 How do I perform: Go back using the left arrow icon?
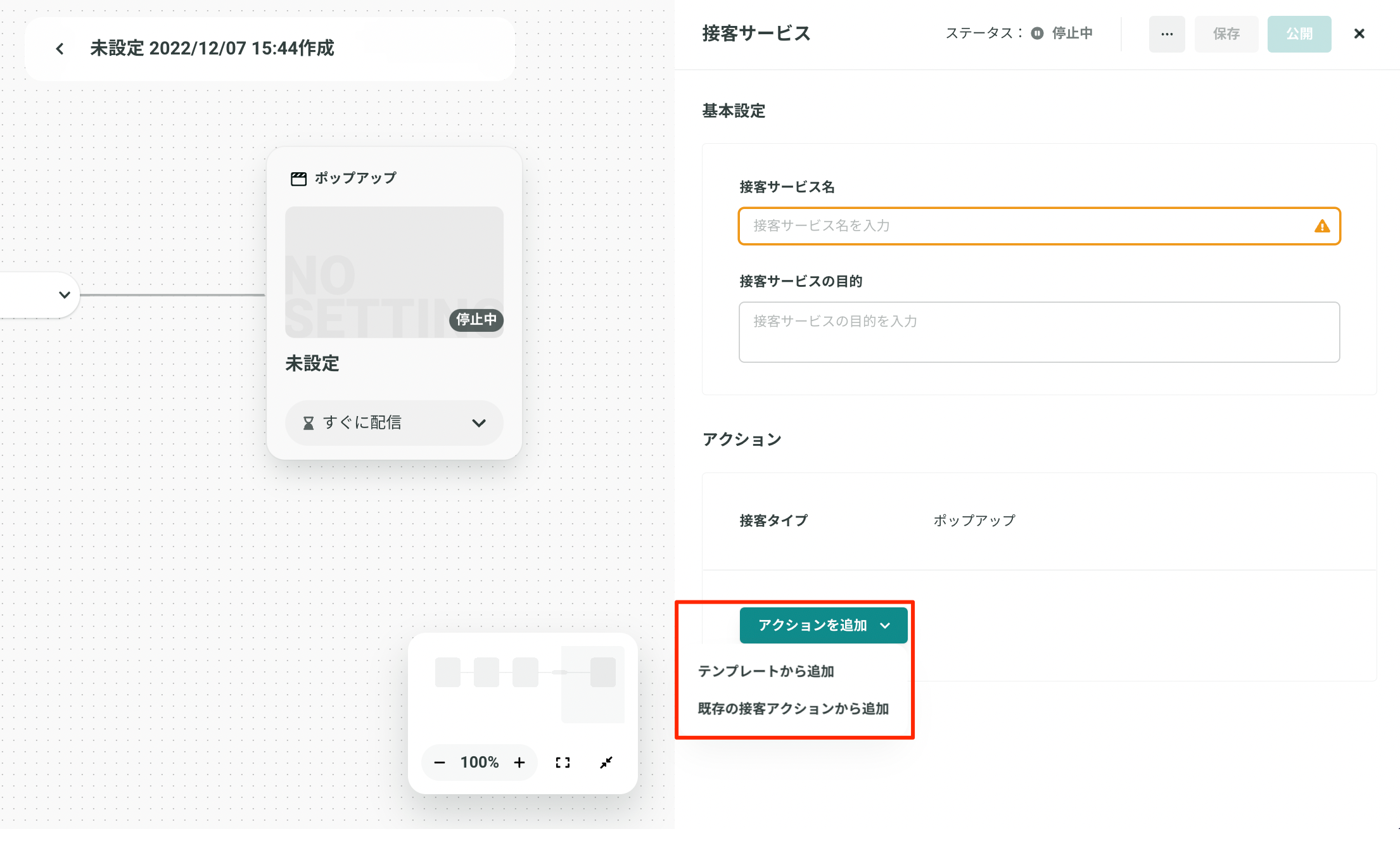(x=60, y=49)
